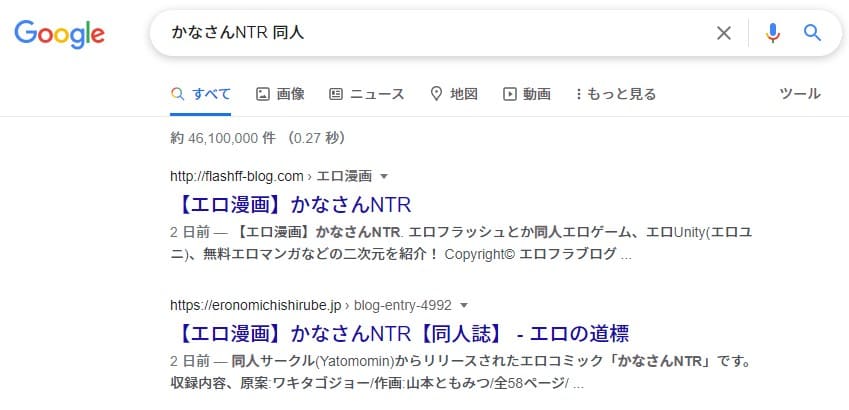This screenshot has height=410, width=849.
Task: Open the ツール options
Action: [x=800, y=94]
